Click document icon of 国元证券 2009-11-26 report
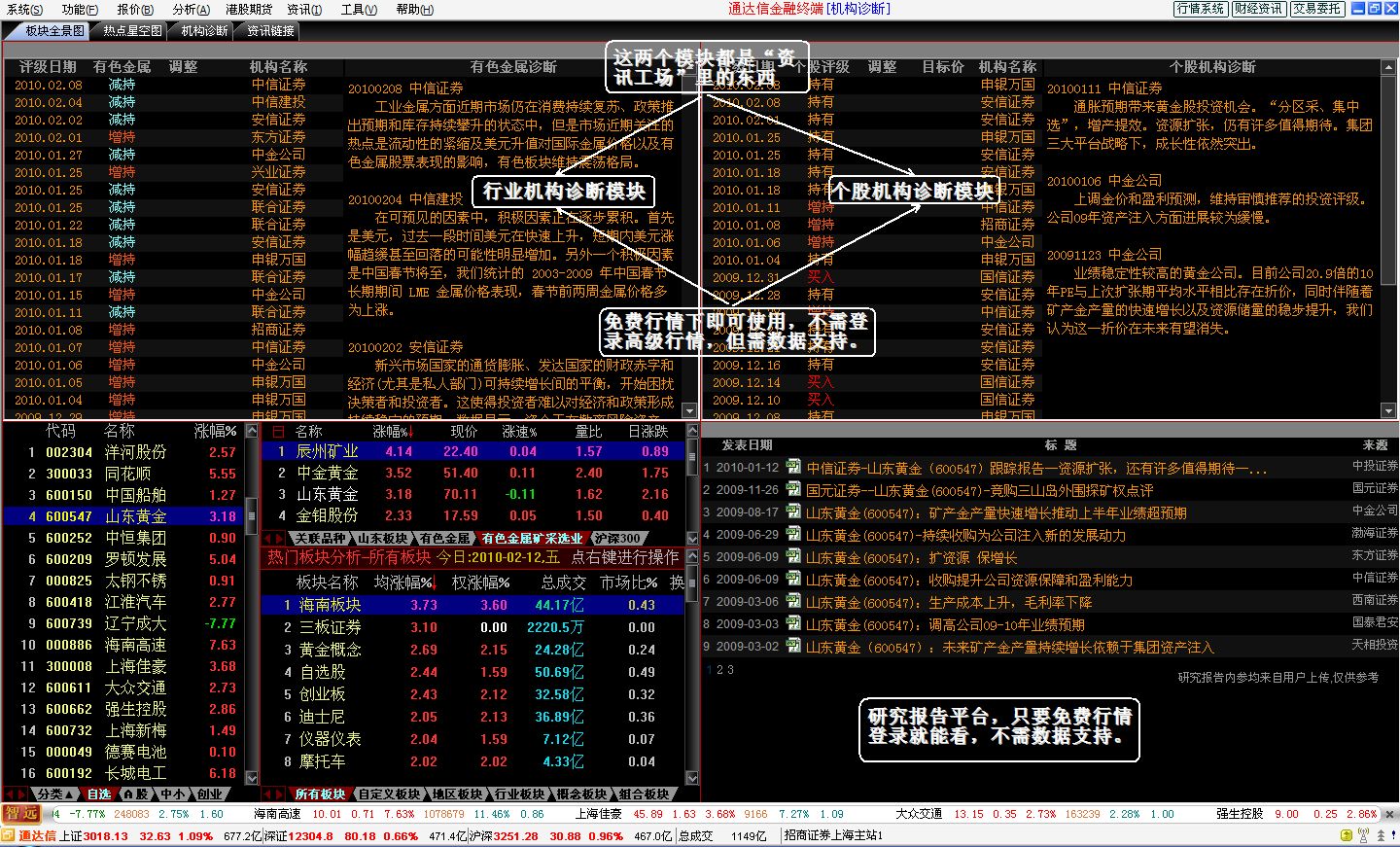This screenshot has width=1400, height=847. [x=793, y=490]
